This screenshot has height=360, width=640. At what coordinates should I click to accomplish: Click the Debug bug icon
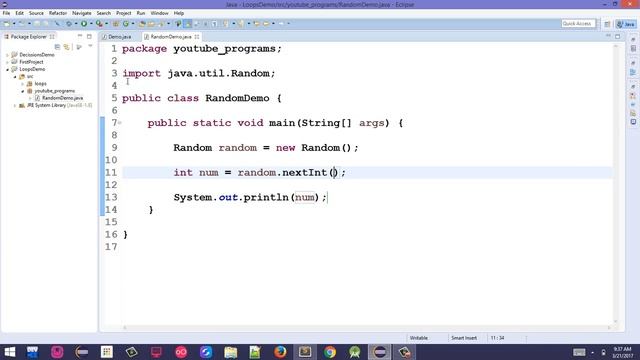69,24
